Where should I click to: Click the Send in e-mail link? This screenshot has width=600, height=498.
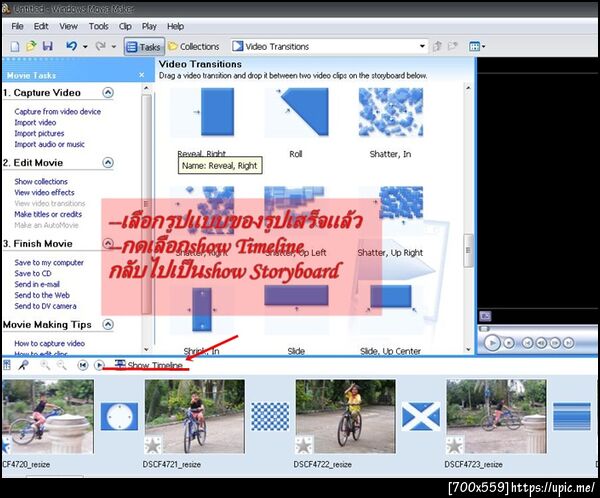click(x=37, y=284)
